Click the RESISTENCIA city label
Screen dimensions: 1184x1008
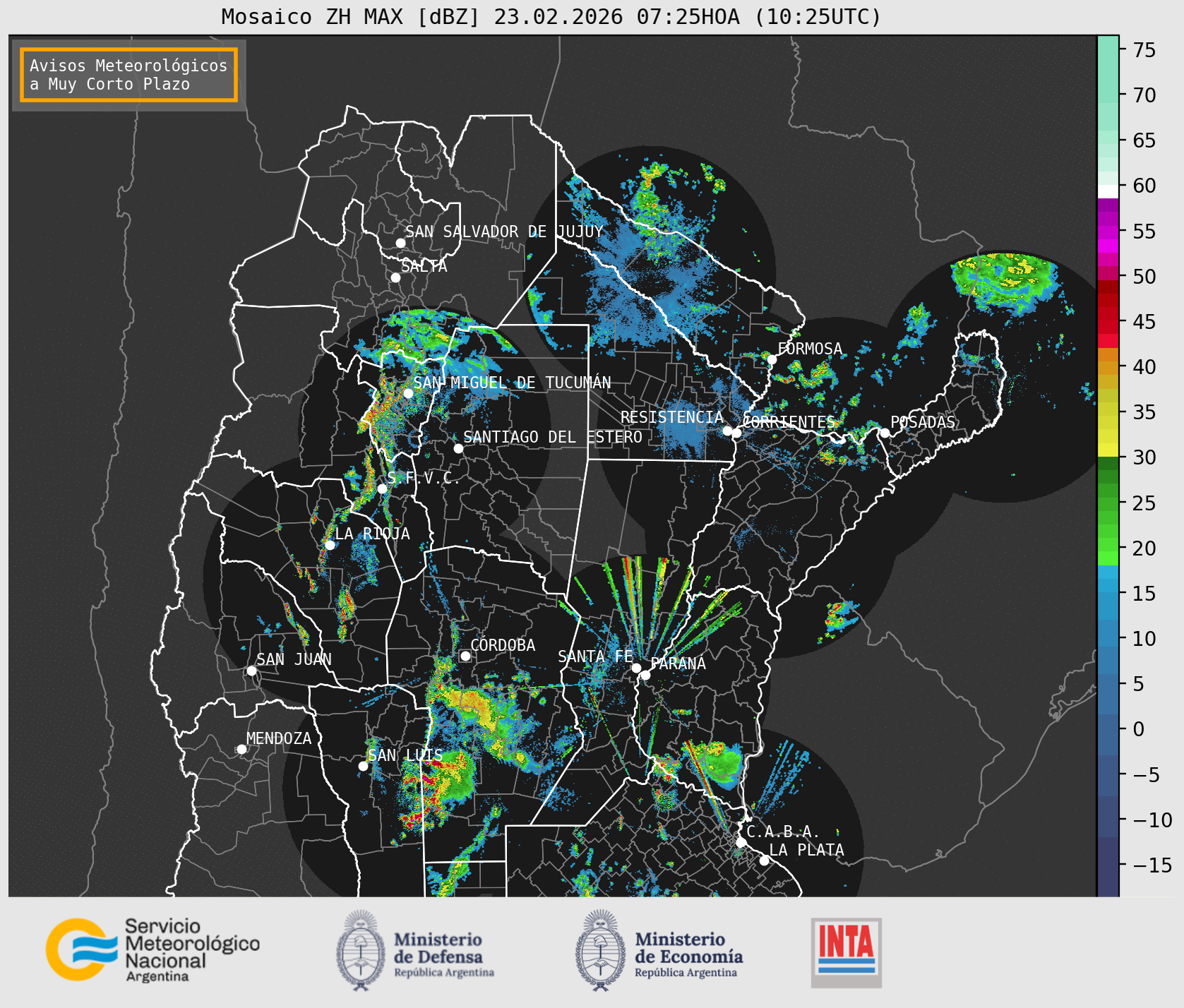point(672,417)
